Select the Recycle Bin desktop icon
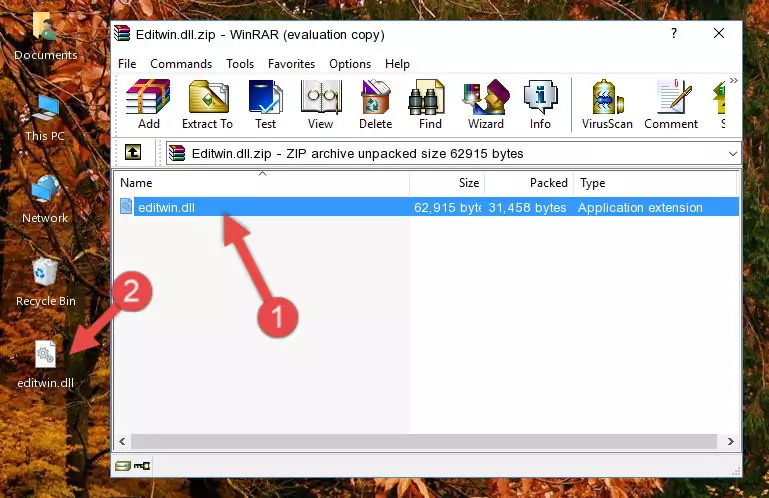Screen dimensions: 769x498 coord(46,282)
